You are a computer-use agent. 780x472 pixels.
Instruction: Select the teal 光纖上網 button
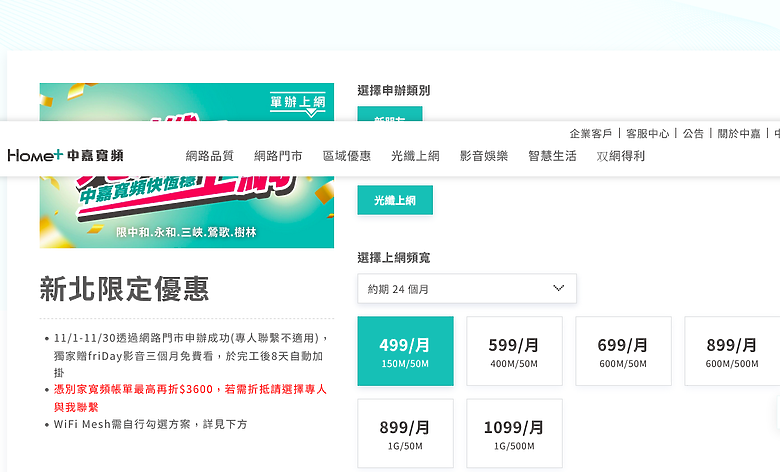click(395, 200)
